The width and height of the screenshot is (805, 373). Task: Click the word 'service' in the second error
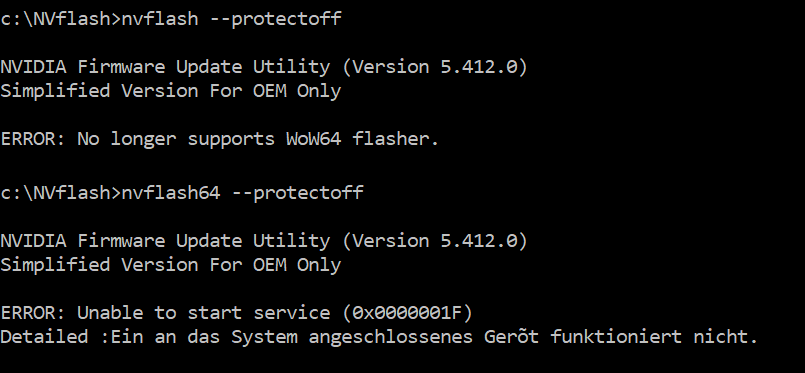point(292,313)
